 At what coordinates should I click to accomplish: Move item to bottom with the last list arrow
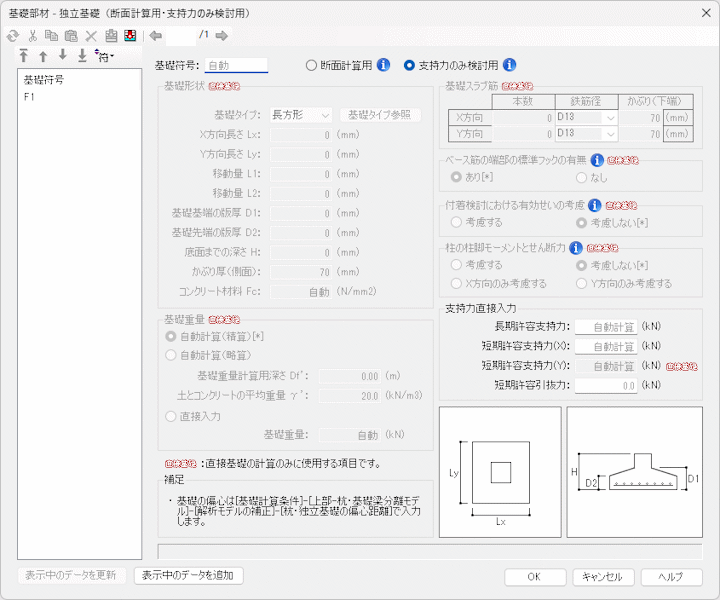82,56
